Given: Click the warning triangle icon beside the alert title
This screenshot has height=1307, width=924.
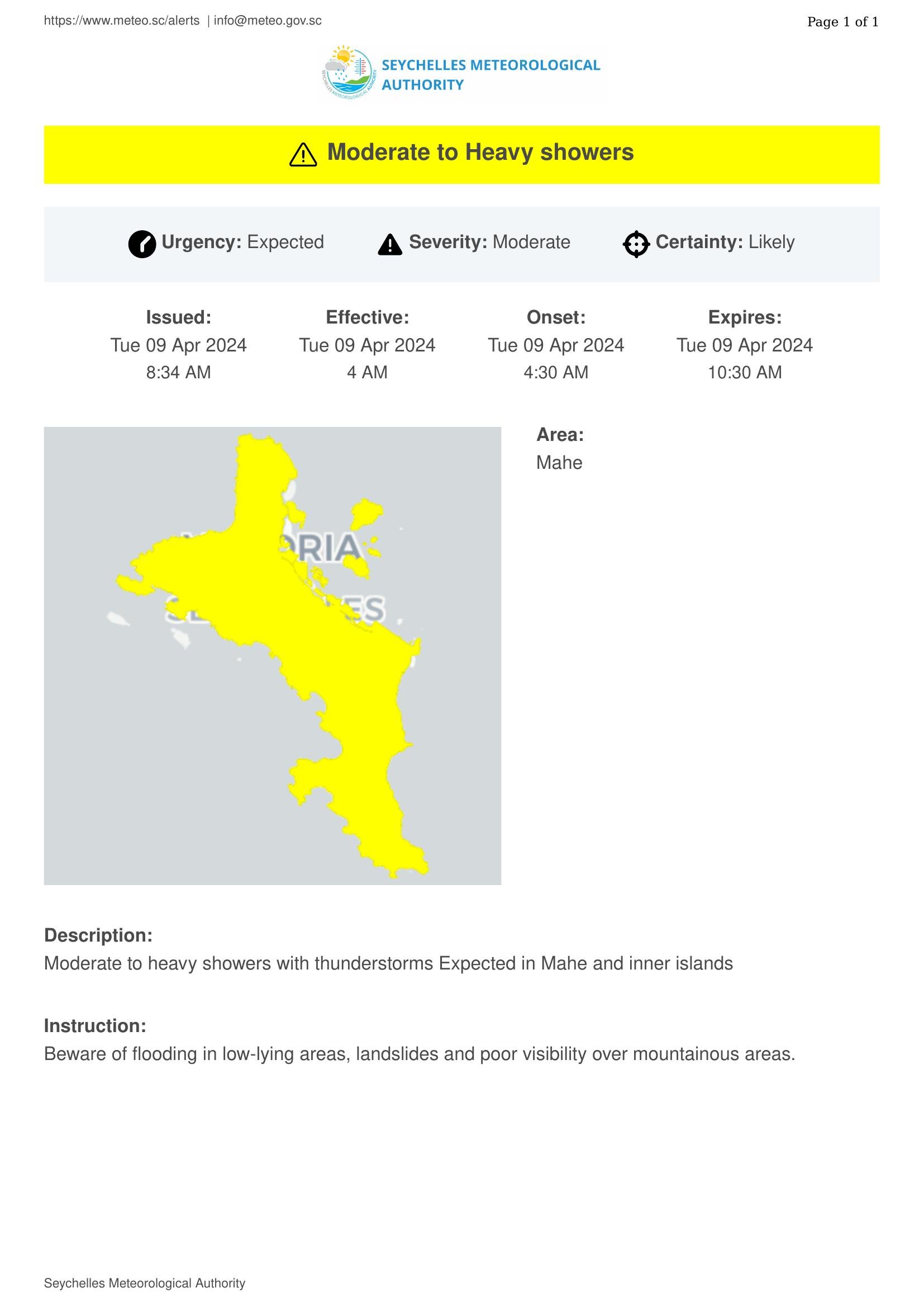Looking at the screenshot, I should [303, 154].
